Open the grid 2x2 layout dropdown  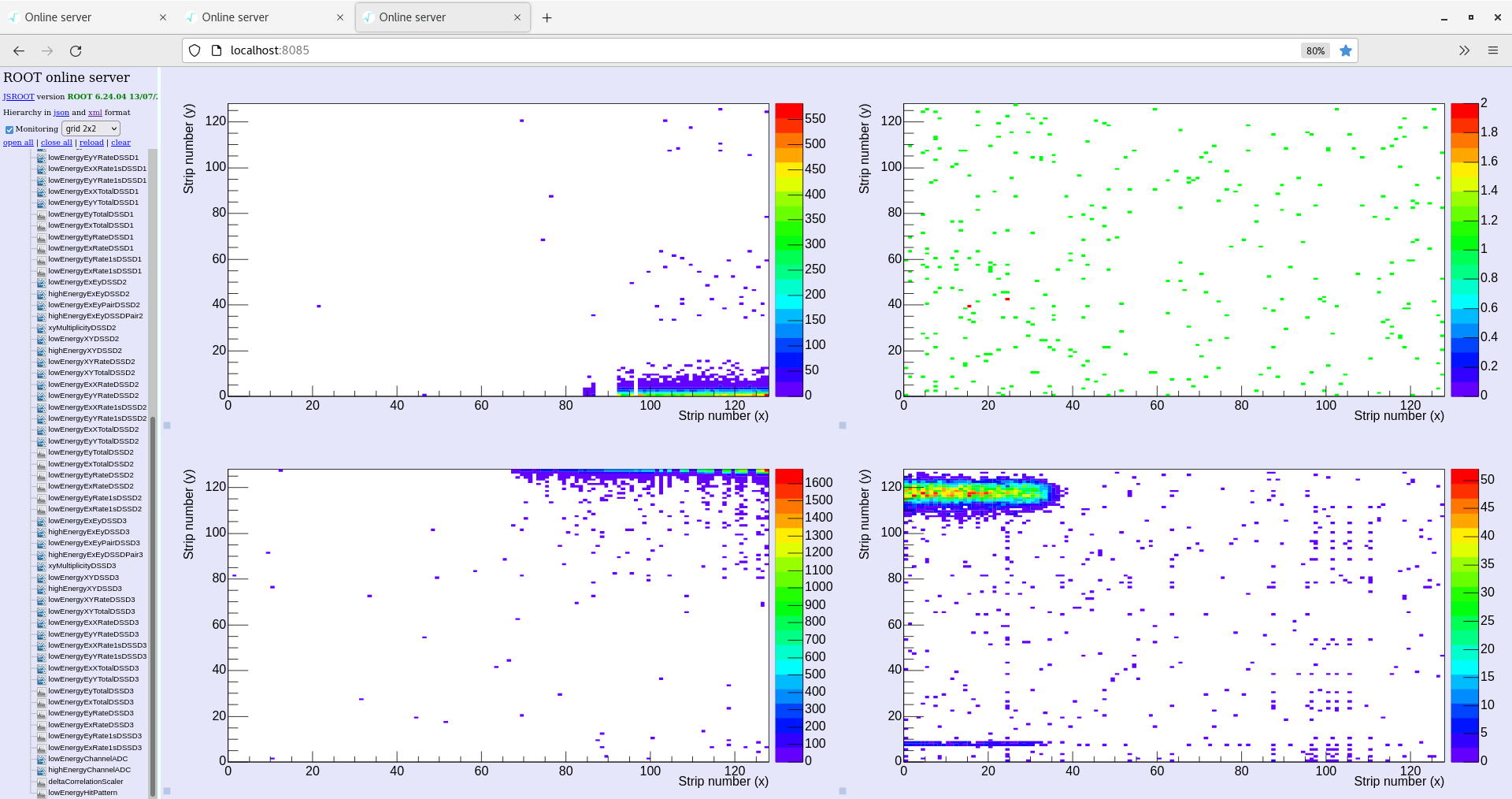point(91,128)
